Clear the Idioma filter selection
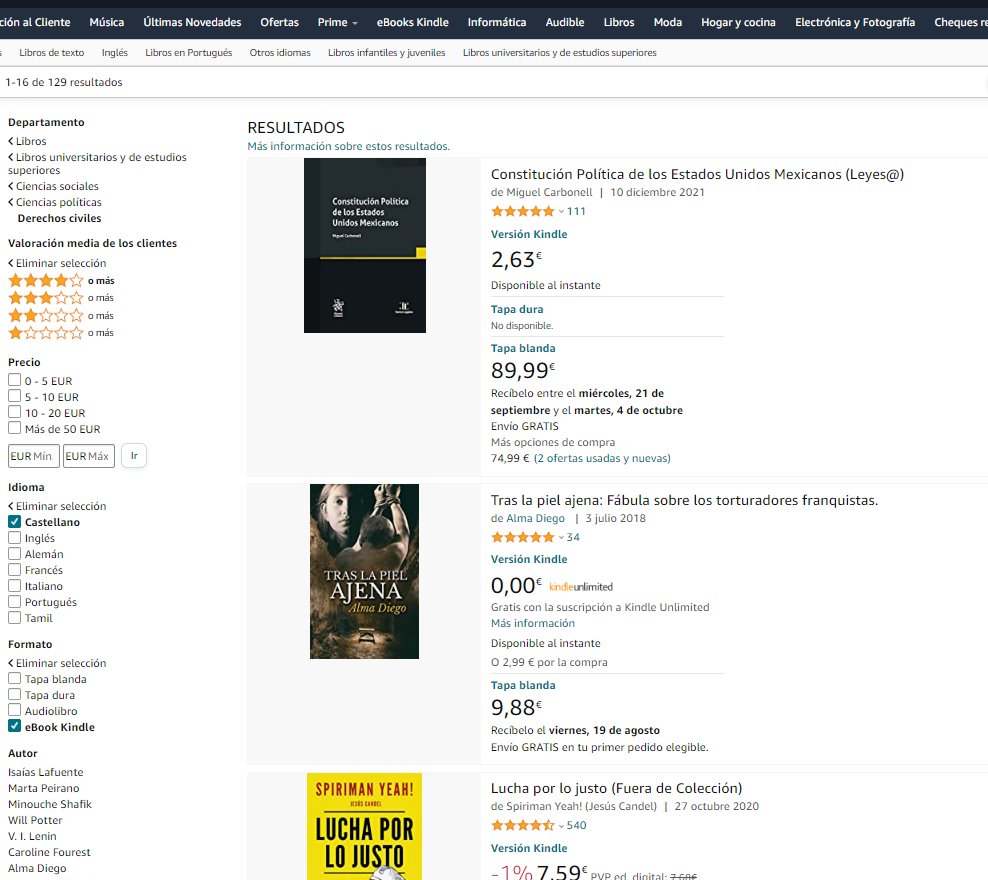 click(x=57, y=506)
